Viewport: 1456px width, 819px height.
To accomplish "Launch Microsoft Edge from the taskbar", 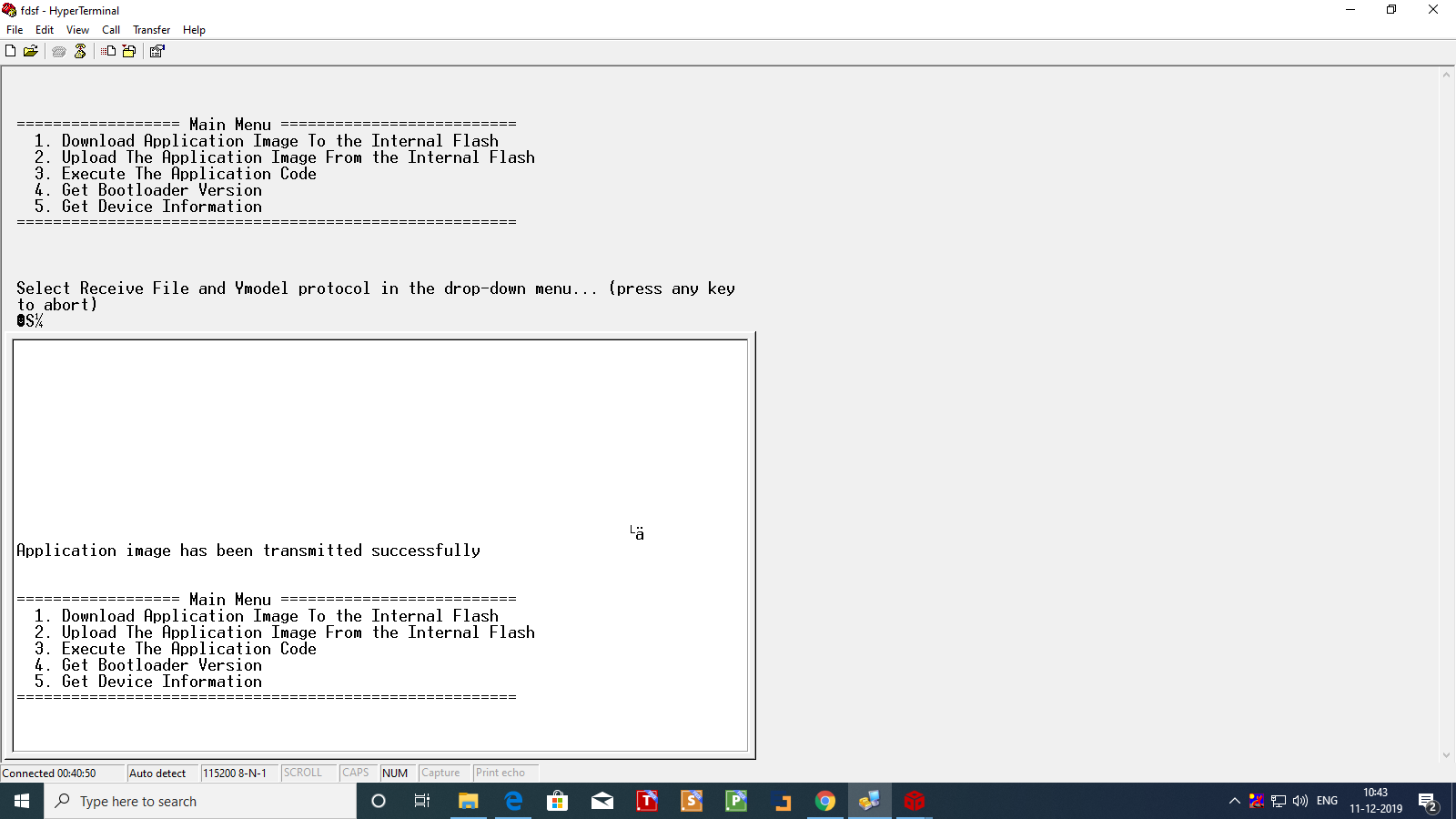I will click(x=513, y=801).
